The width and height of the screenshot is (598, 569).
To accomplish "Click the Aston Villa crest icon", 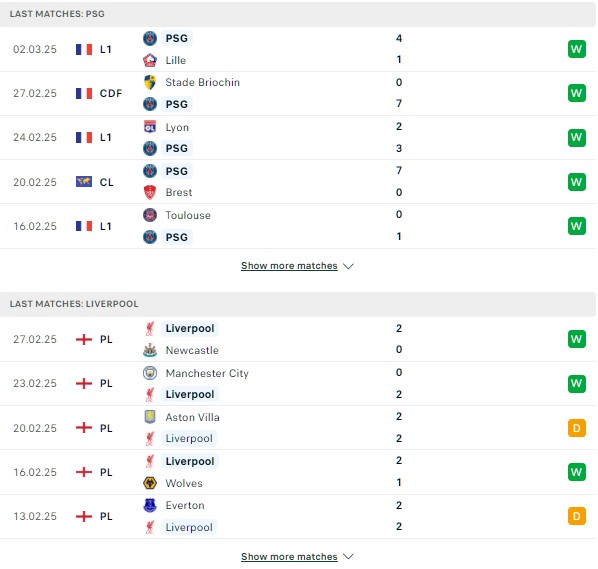I will [x=150, y=417].
